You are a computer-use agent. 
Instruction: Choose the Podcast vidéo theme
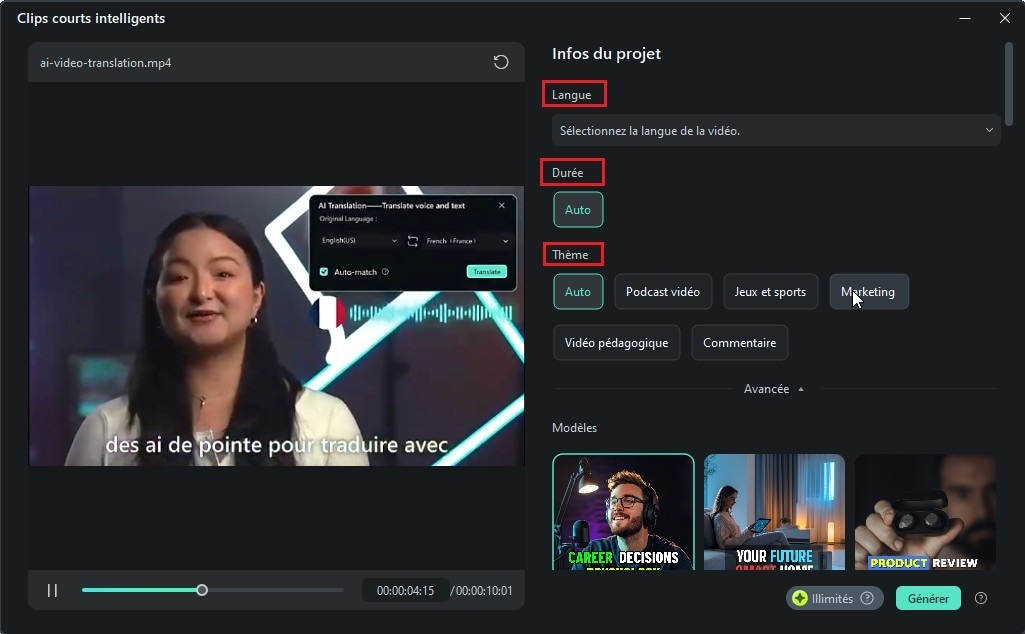point(663,292)
